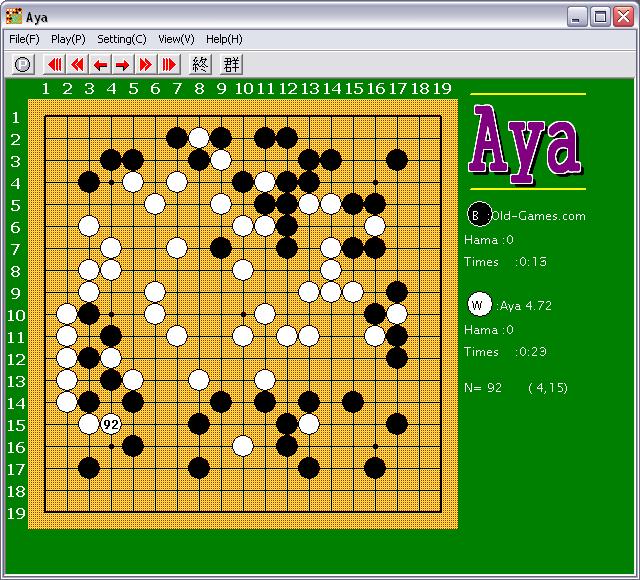Viewport: 640px width, 580px height.
Task: Open the Play(P) menu
Action: click(x=68, y=39)
